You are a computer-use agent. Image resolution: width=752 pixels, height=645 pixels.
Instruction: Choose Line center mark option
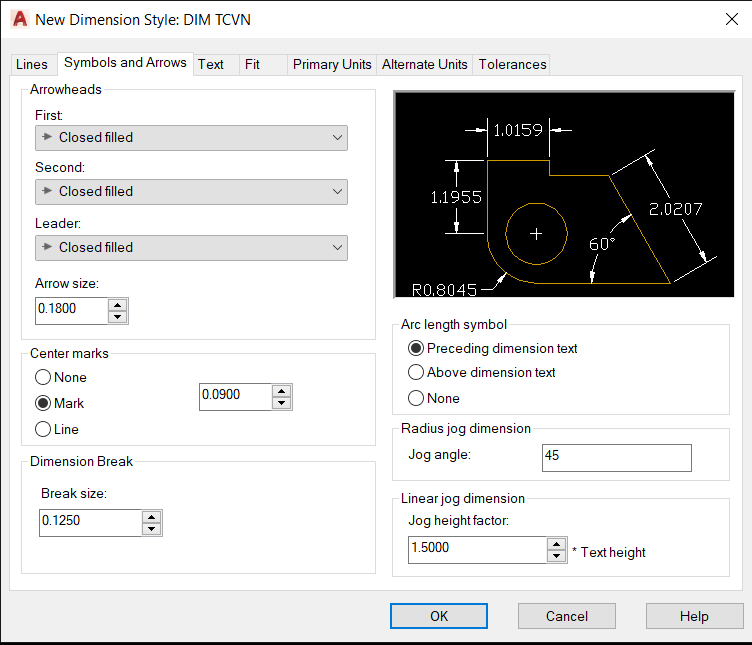pyautogui.click(x=43, y=429)
